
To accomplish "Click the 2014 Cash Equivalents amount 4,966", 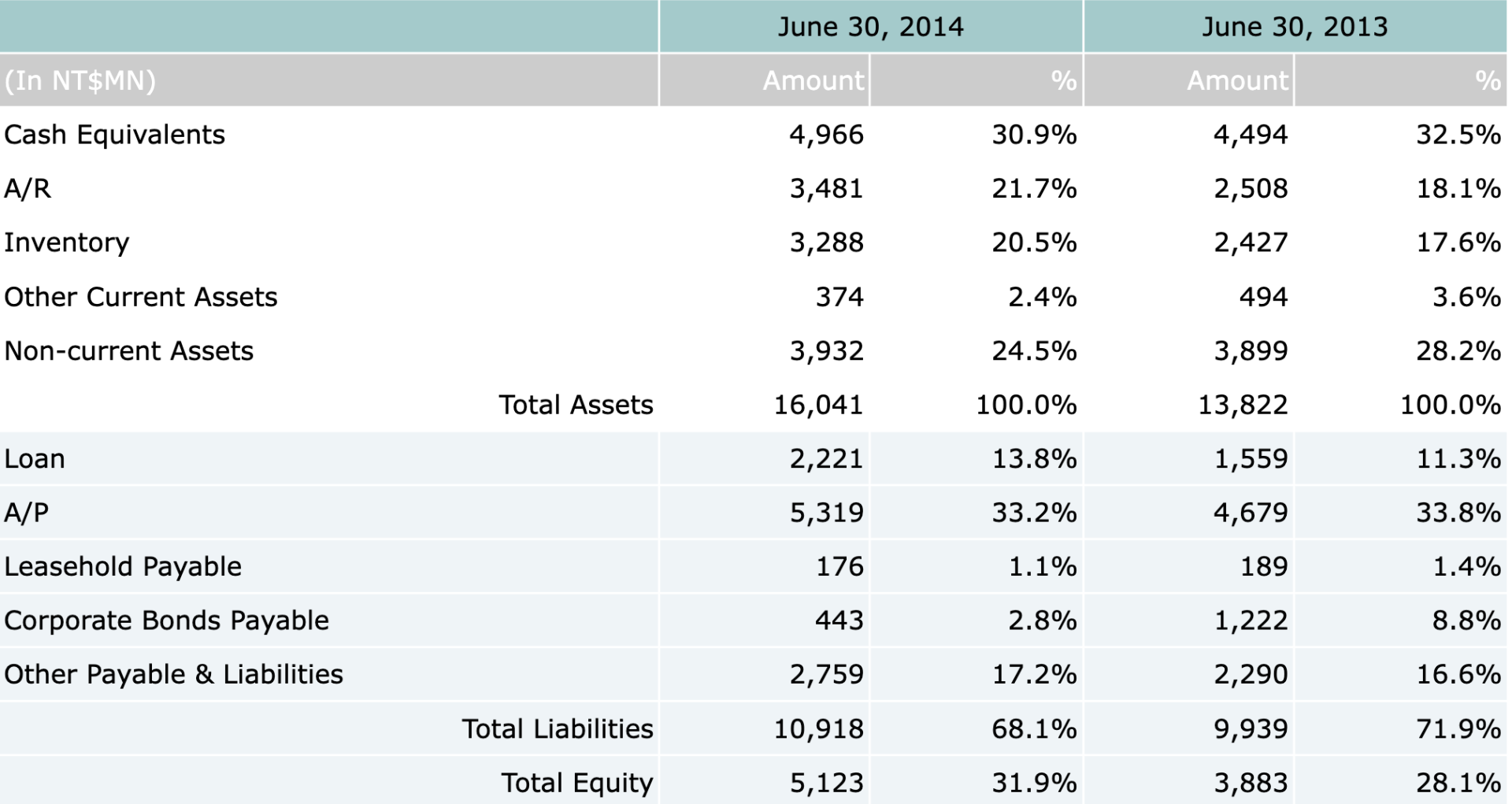I will (826, 135).
